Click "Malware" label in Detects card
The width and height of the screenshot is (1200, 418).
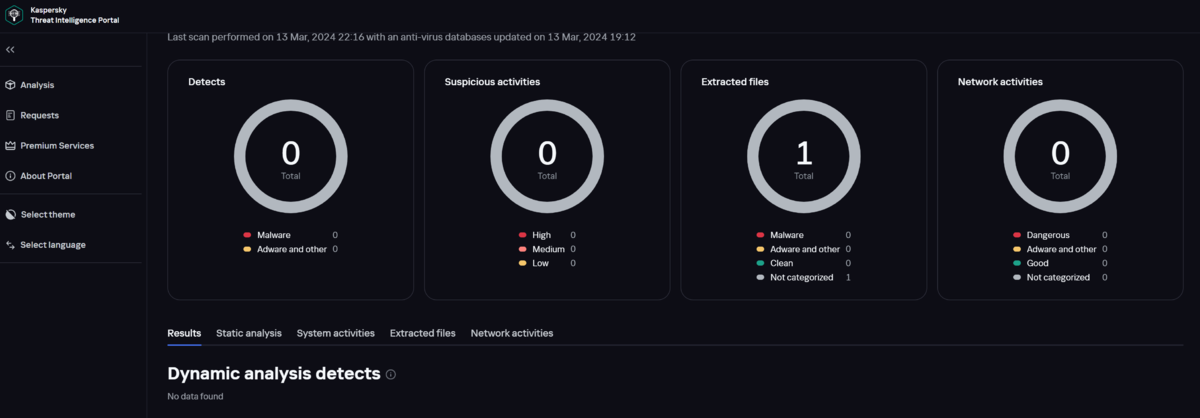pos(274,235)
